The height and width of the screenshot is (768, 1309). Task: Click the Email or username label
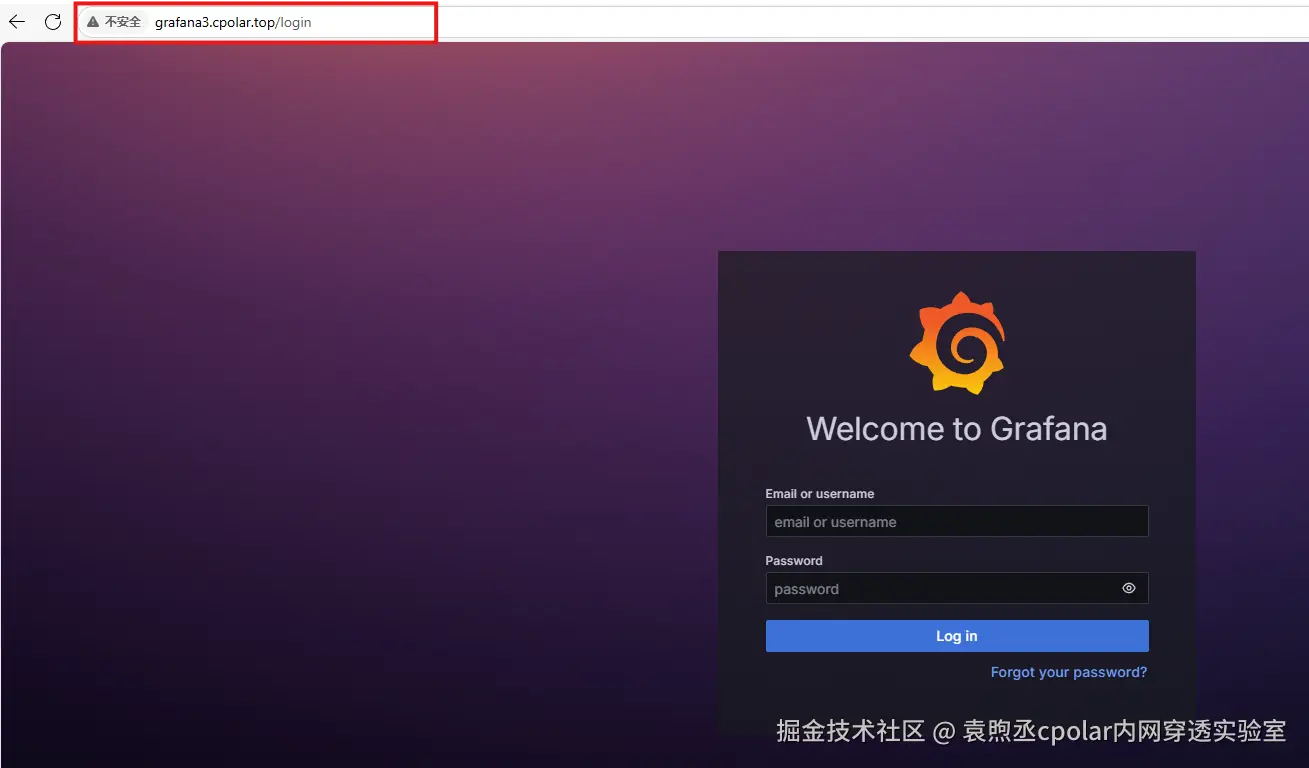point(820,494)
